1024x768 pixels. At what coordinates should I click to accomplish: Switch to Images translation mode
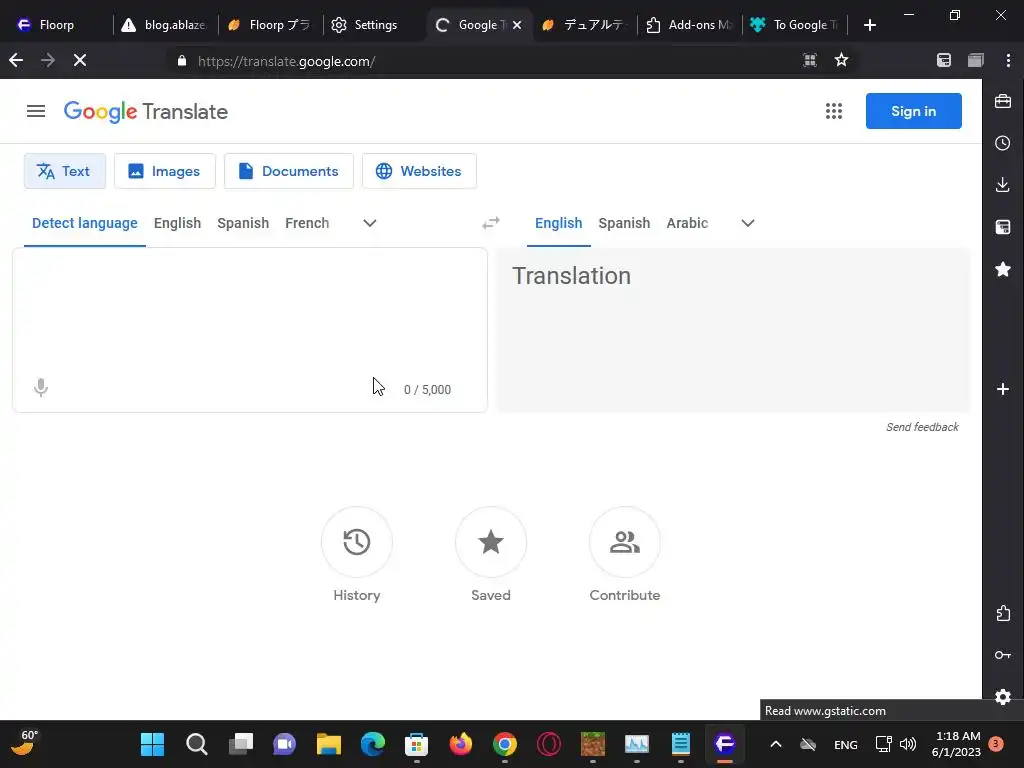pyautogui.click(x=165, y=171)
